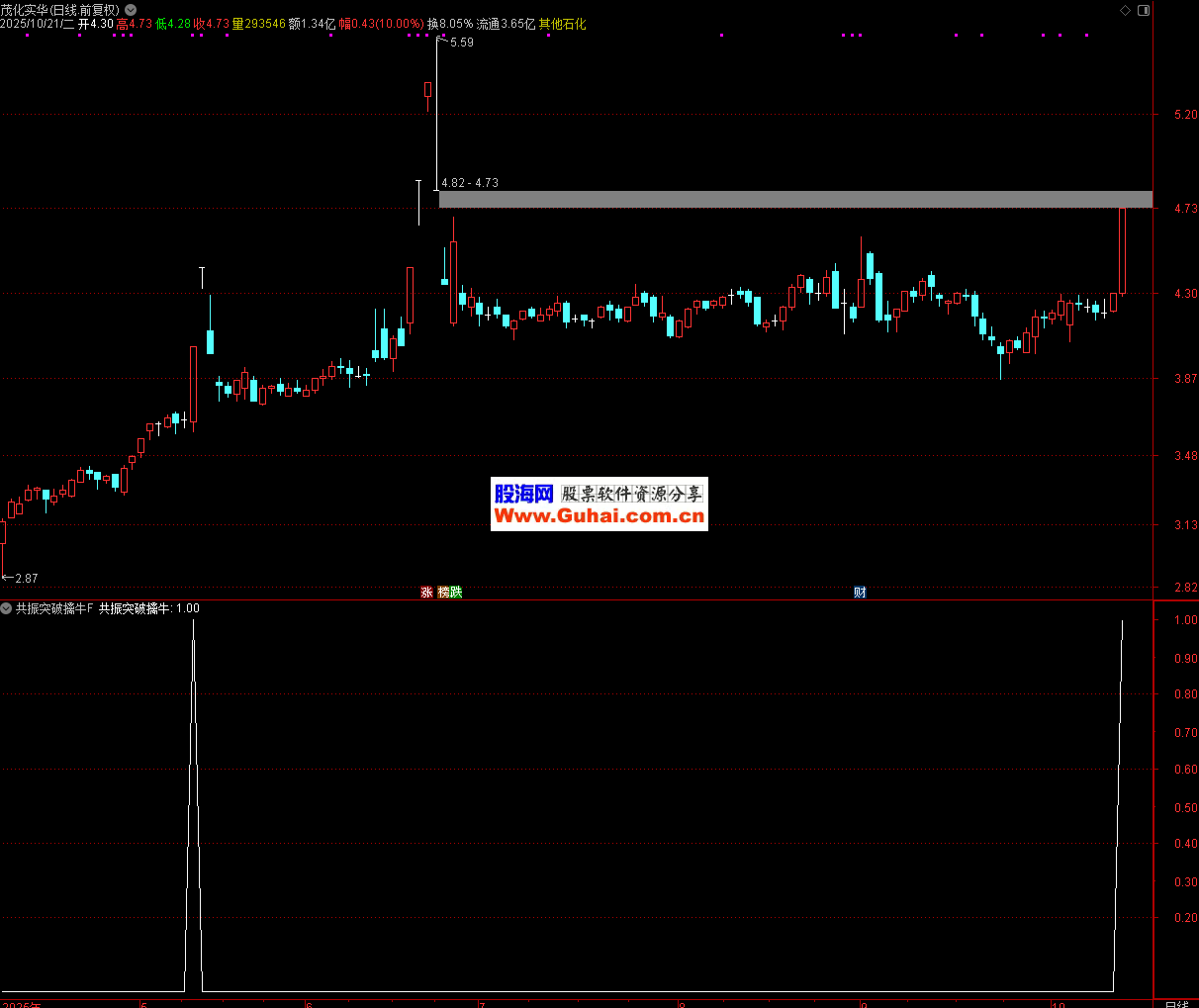Viewport: 1199px width, 1008px height.
Task: Click the 5.59 high price label
Action: 461,43
